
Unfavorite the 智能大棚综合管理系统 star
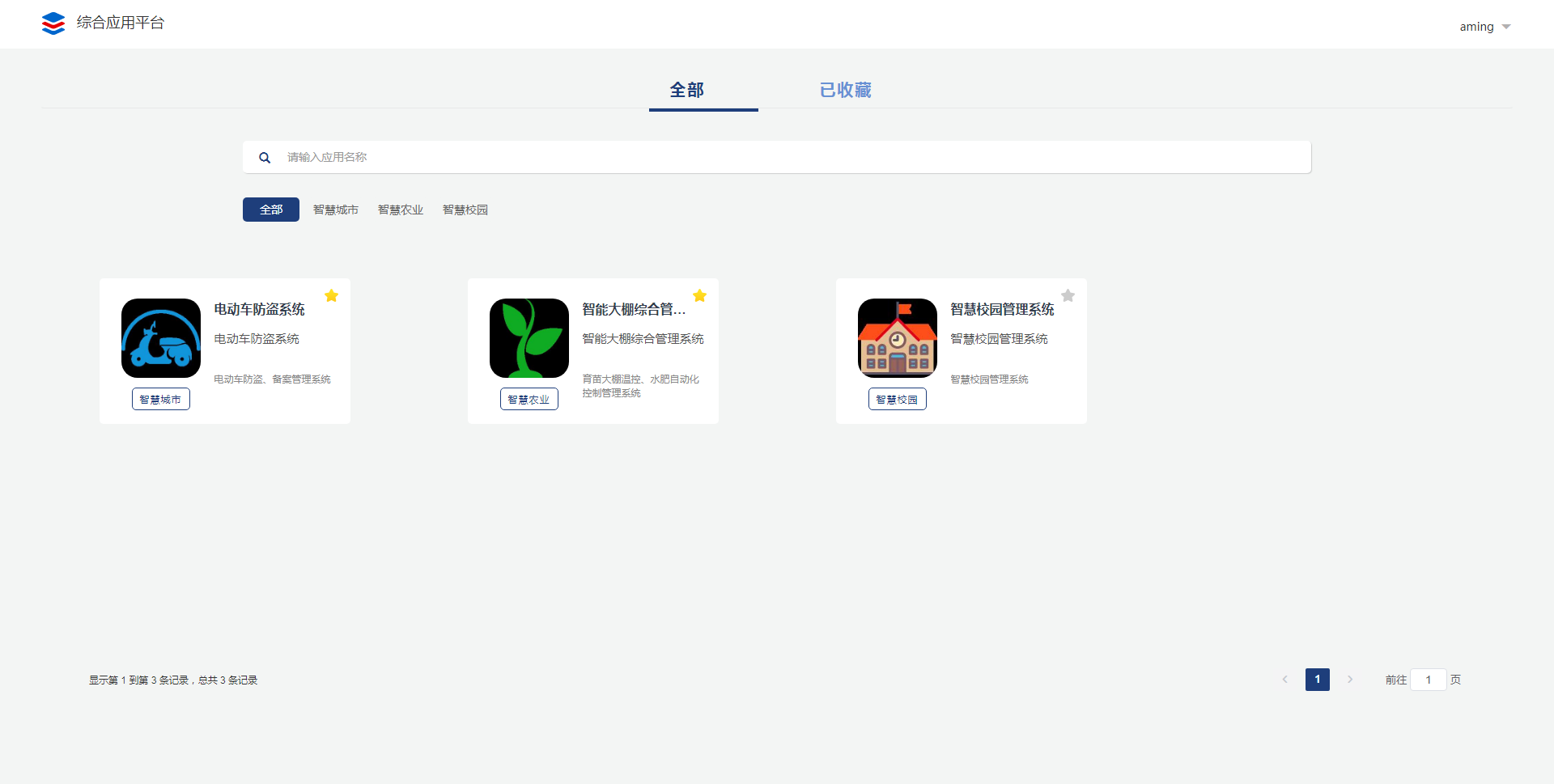700,295
